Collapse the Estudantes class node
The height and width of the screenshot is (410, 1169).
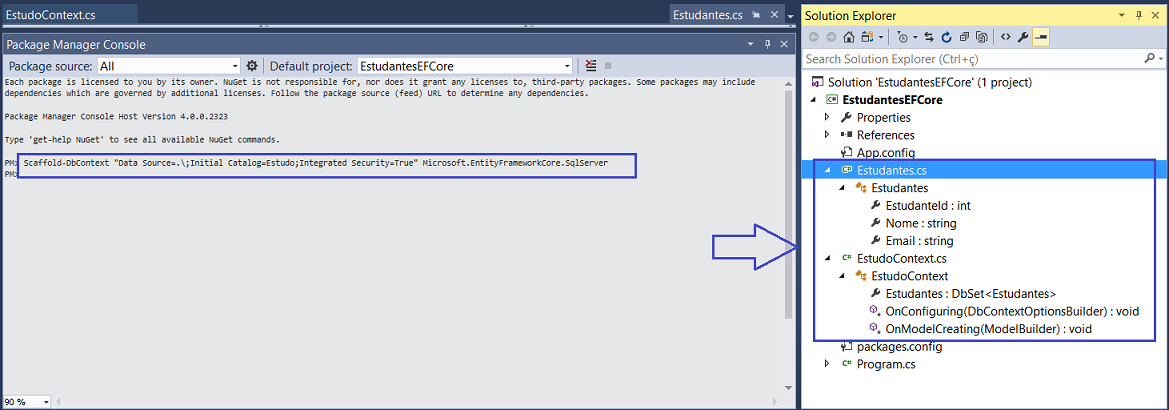(842, 188)
